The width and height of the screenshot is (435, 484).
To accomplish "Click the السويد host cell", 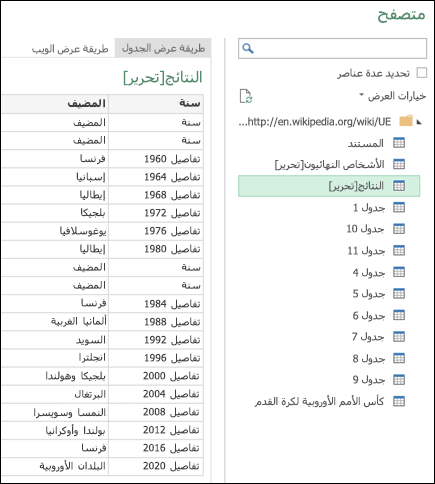I will tap(55, 340).
